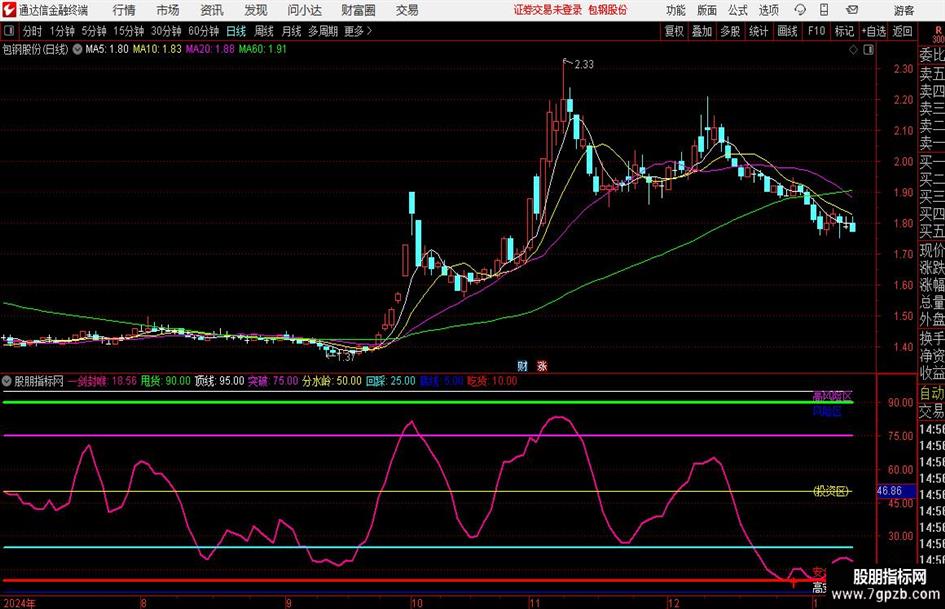This screenshot has height=609, width=945.
Task: Click the 标记 mark button
Action: coord(844,31)
